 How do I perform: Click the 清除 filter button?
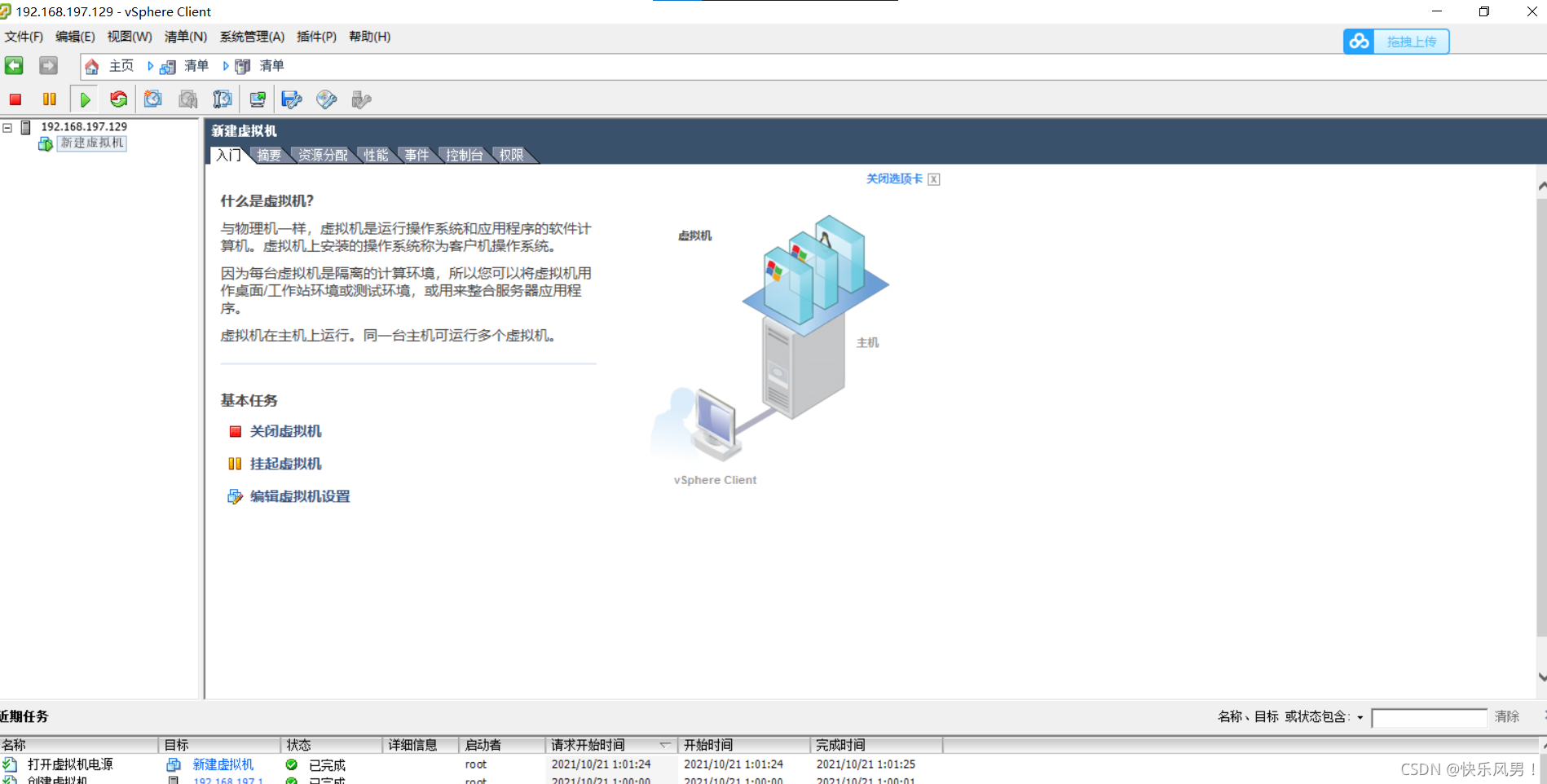point(1506,716)
